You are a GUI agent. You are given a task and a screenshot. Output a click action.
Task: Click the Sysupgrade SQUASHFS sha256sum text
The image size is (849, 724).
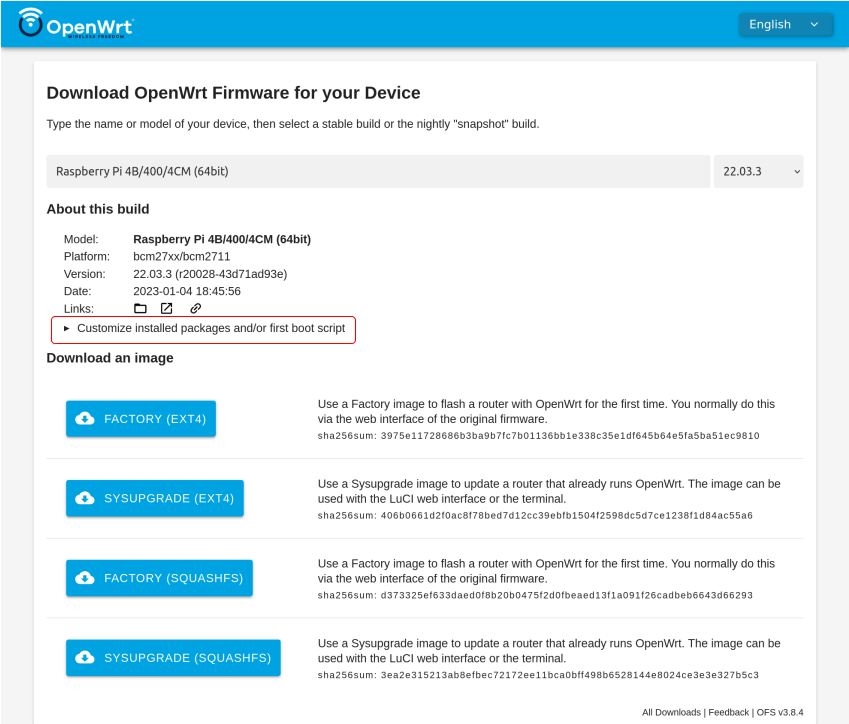538,675
